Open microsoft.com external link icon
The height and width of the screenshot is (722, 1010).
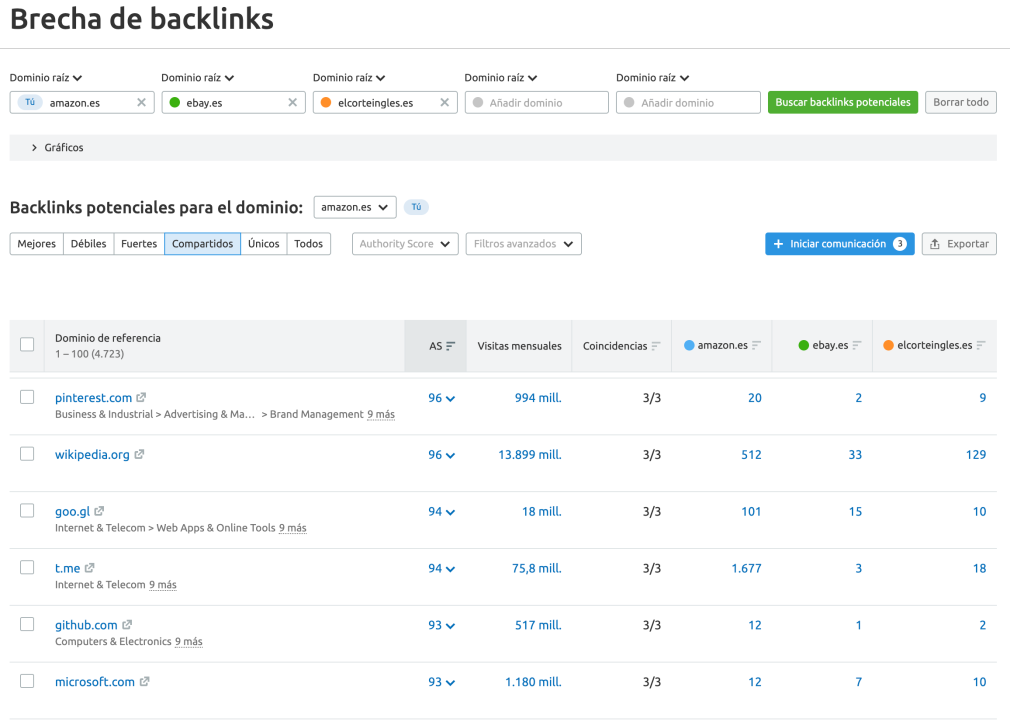coord(144,681)
